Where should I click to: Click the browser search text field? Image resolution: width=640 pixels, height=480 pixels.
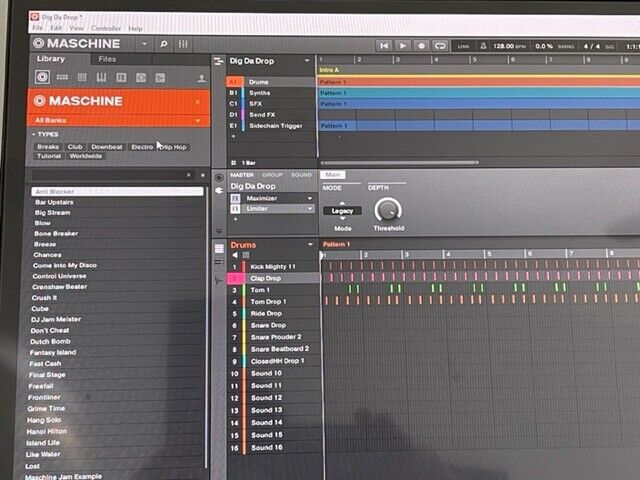(108, 175)
